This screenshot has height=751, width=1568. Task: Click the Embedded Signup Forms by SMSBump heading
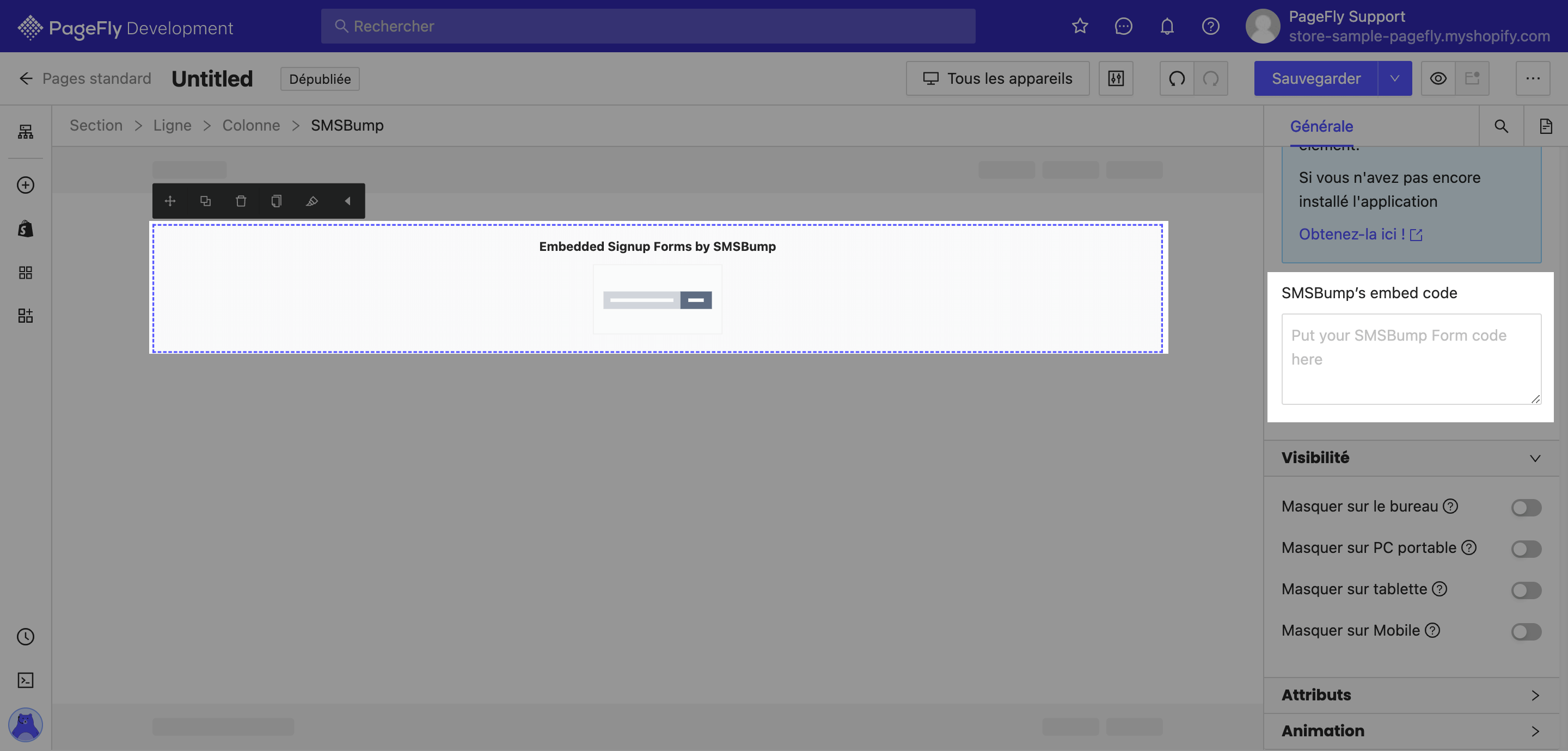click(657, 247)
